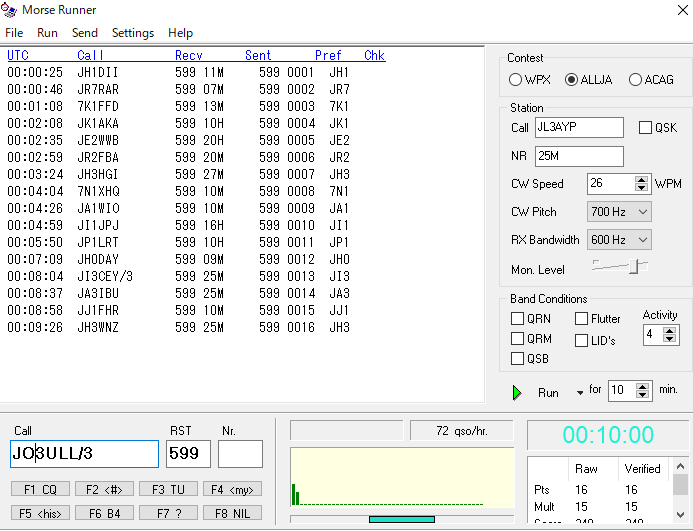Click the run duration minutes field
This screenshot has width=693, height=531.
tap(622, 390)
